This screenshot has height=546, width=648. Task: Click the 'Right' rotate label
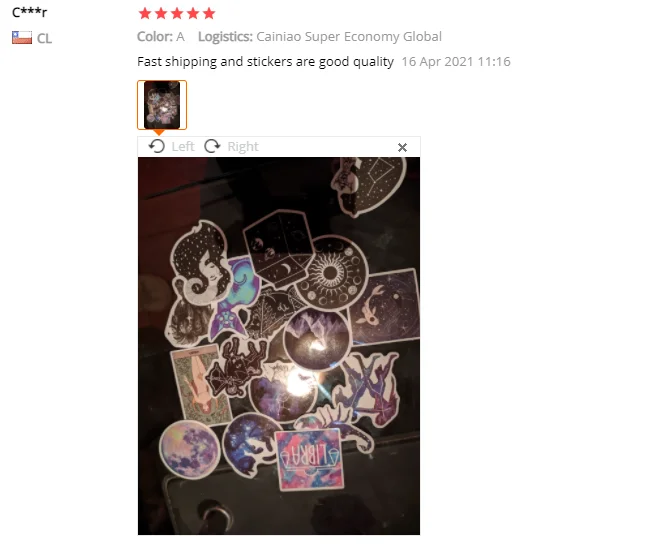pyautogui.click(x=243, y=147)
